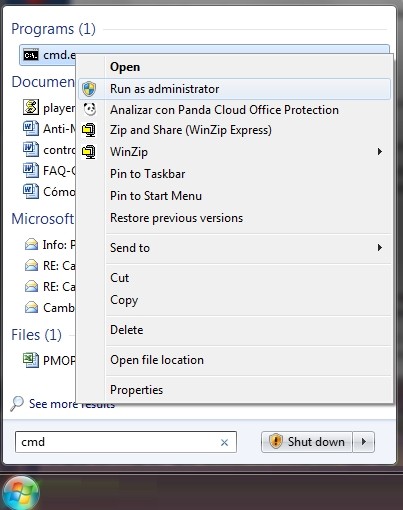The image size is (403, 510).
Task: Click the Shut down button
Action: click(307, 442)
